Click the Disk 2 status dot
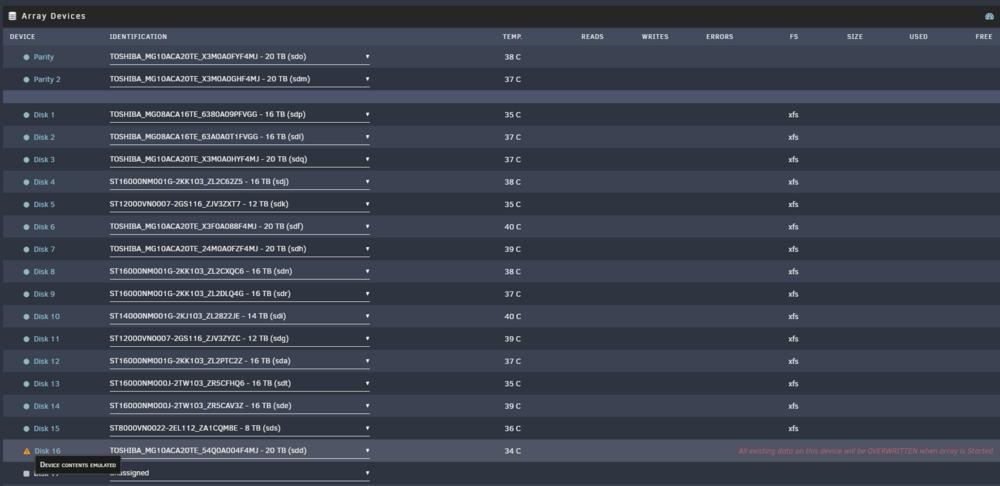This screenshot has width=1000, height=486. point(26,137)
